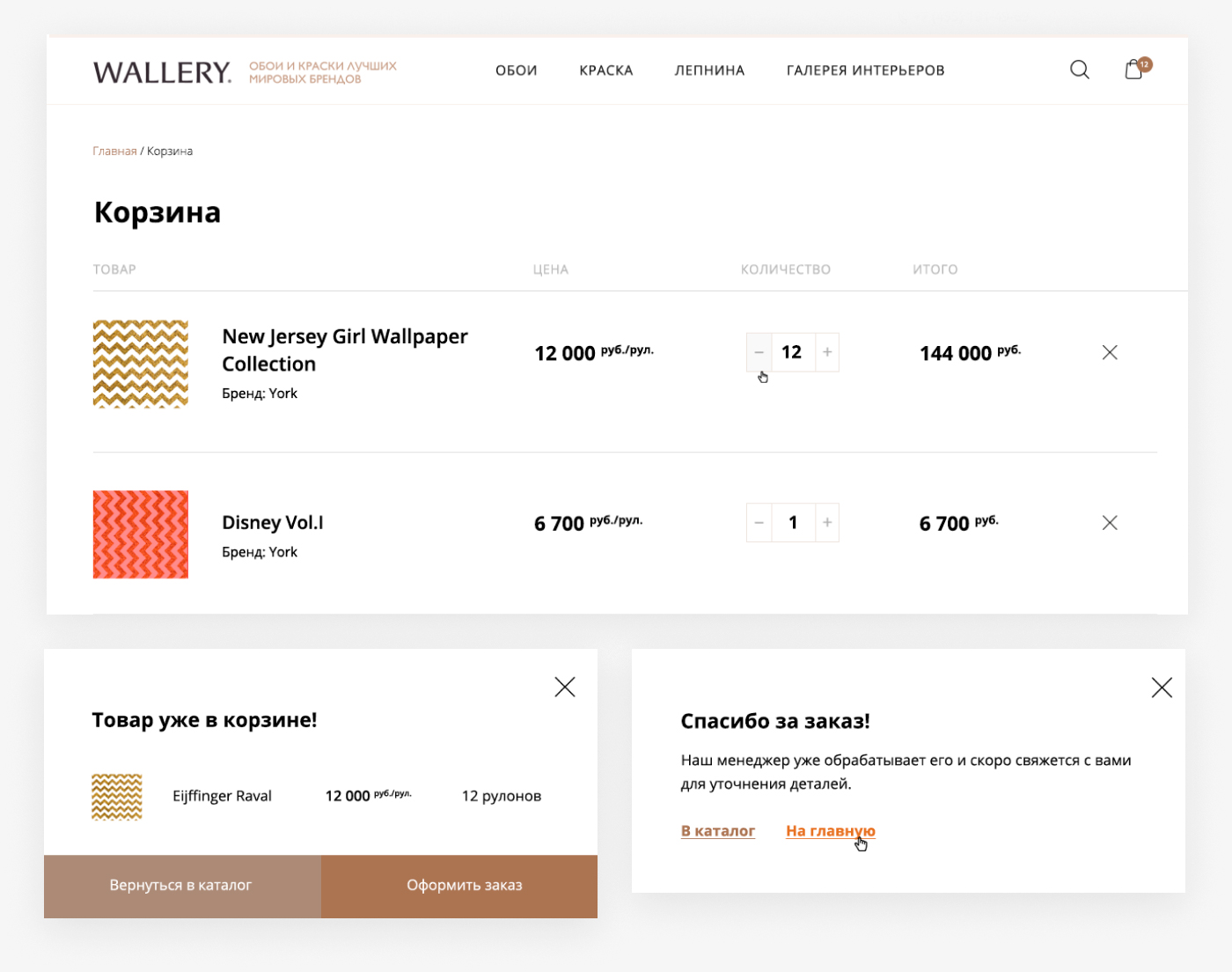Follow the 'На главную' link
1232x972 pixels.
(x=831, y=830)
